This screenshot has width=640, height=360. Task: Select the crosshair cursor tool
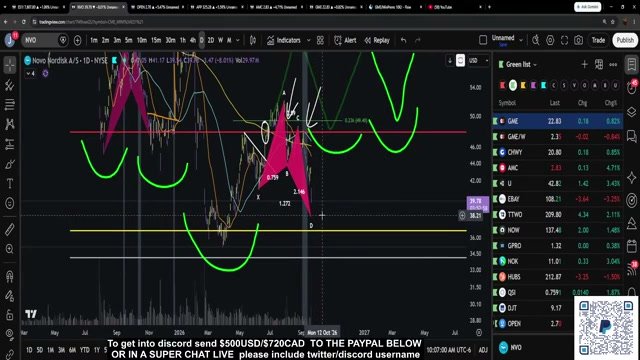coord(10,65)
